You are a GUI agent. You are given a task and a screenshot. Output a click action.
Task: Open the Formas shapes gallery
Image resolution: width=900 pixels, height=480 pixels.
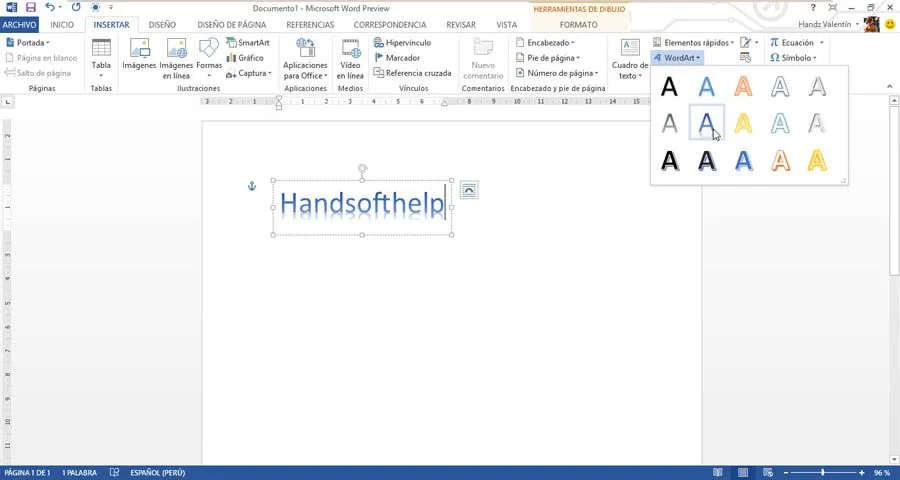click(x=209, y=59)
